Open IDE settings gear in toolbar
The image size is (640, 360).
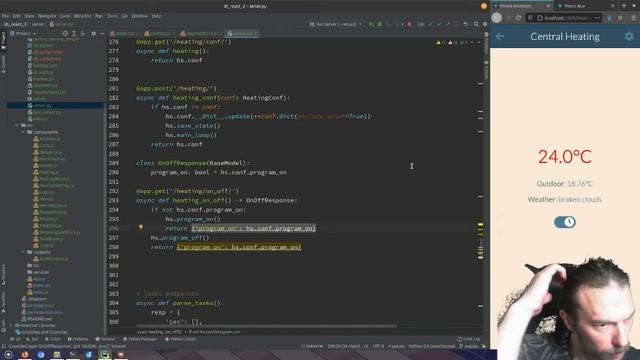(x=485, y=24)
